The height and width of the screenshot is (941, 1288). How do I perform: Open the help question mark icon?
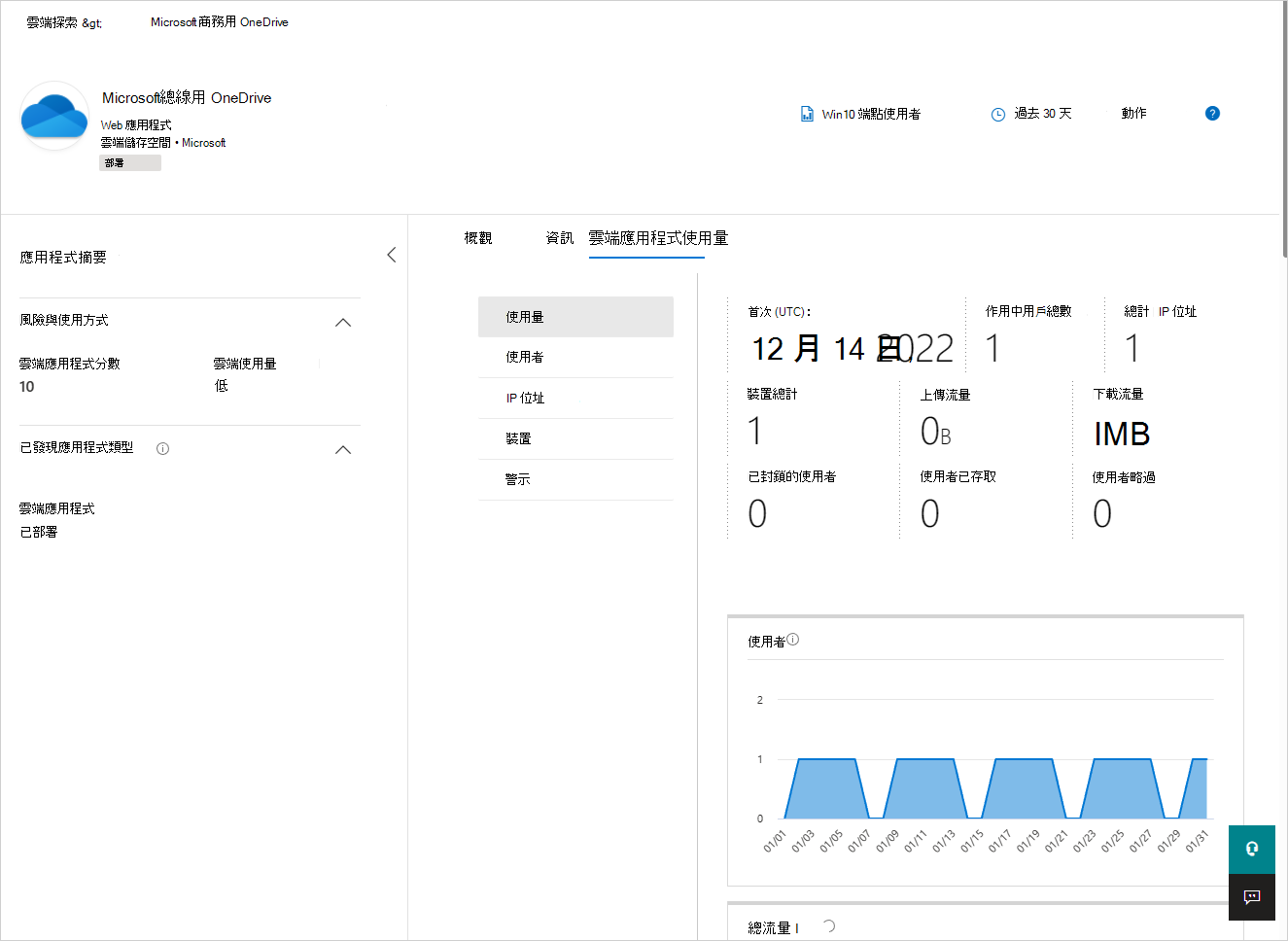pyautogui.click(x=1212, y=113)
